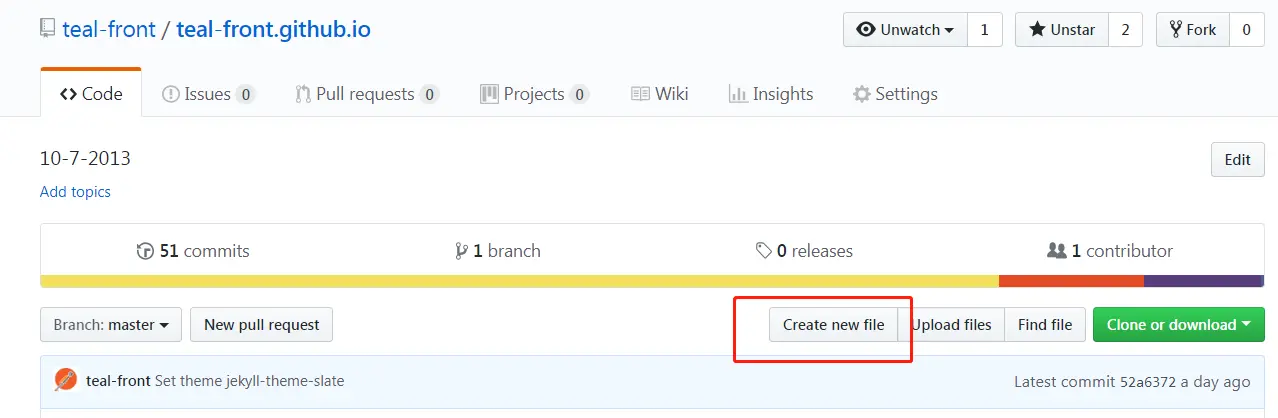Open the Unwatch dropdown button
Viewport: 1278px width, 418px height.
pyautogui.click(x=905, y=30)
